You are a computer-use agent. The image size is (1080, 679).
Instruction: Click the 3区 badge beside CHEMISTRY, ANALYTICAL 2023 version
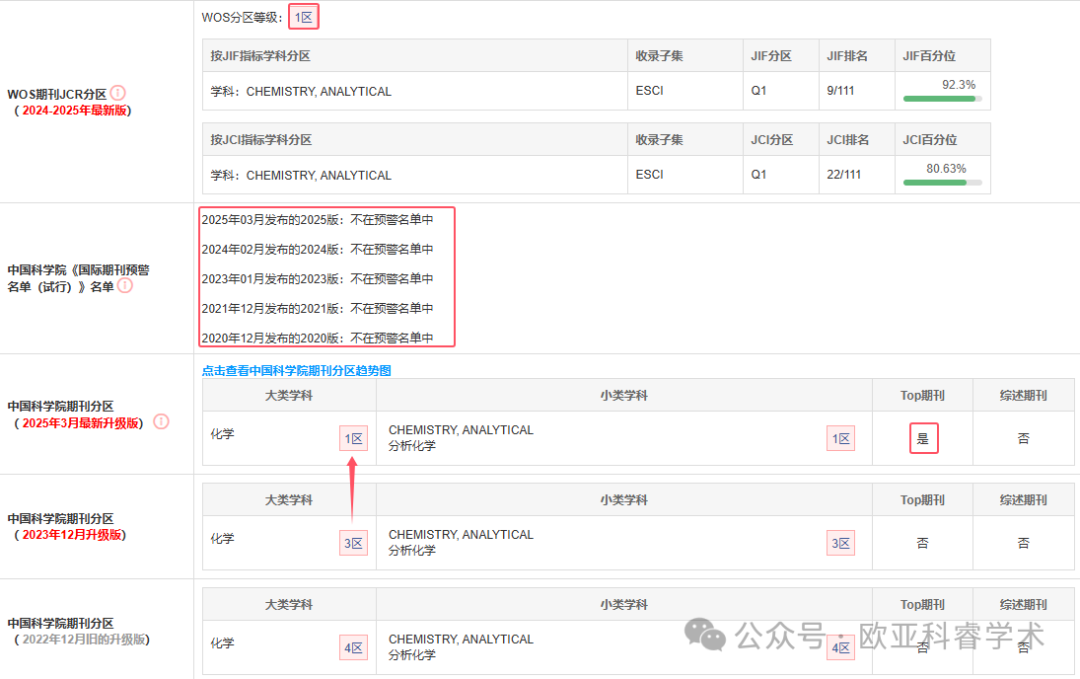click(x=840, y=543)
